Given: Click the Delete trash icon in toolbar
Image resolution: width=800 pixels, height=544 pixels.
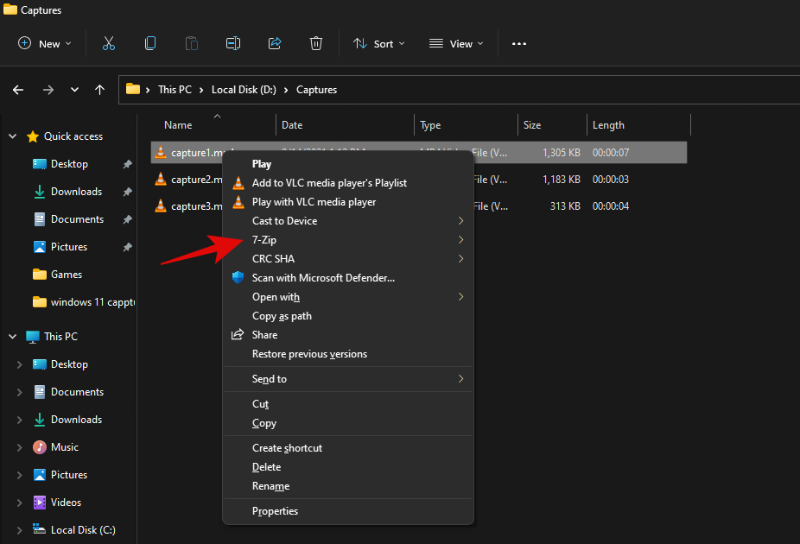Looking at the screenshot, I should pyautogui.click(x=316, y=43).
